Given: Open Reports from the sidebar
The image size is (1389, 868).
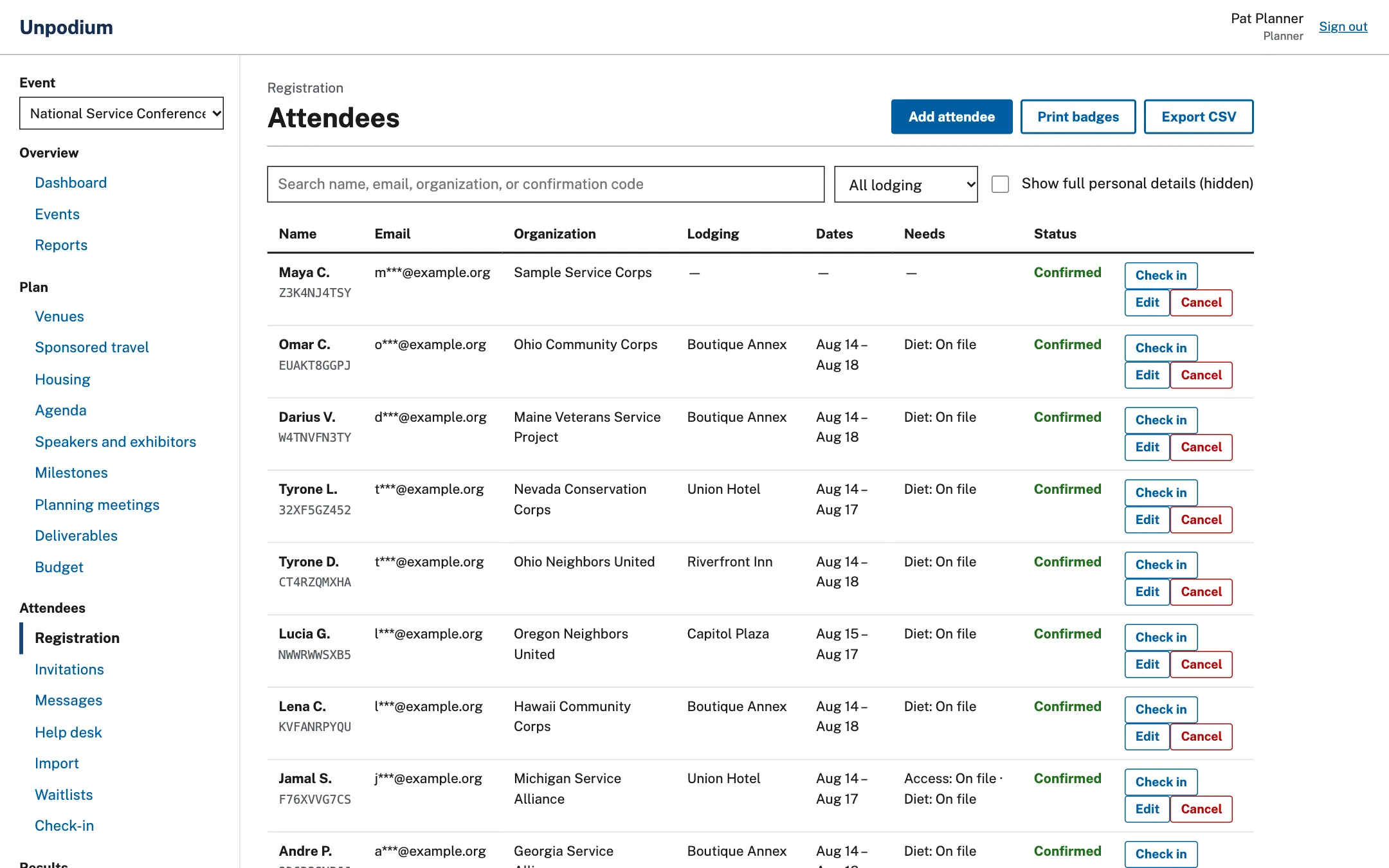Looking at the screenshot, I should point(61,245).
